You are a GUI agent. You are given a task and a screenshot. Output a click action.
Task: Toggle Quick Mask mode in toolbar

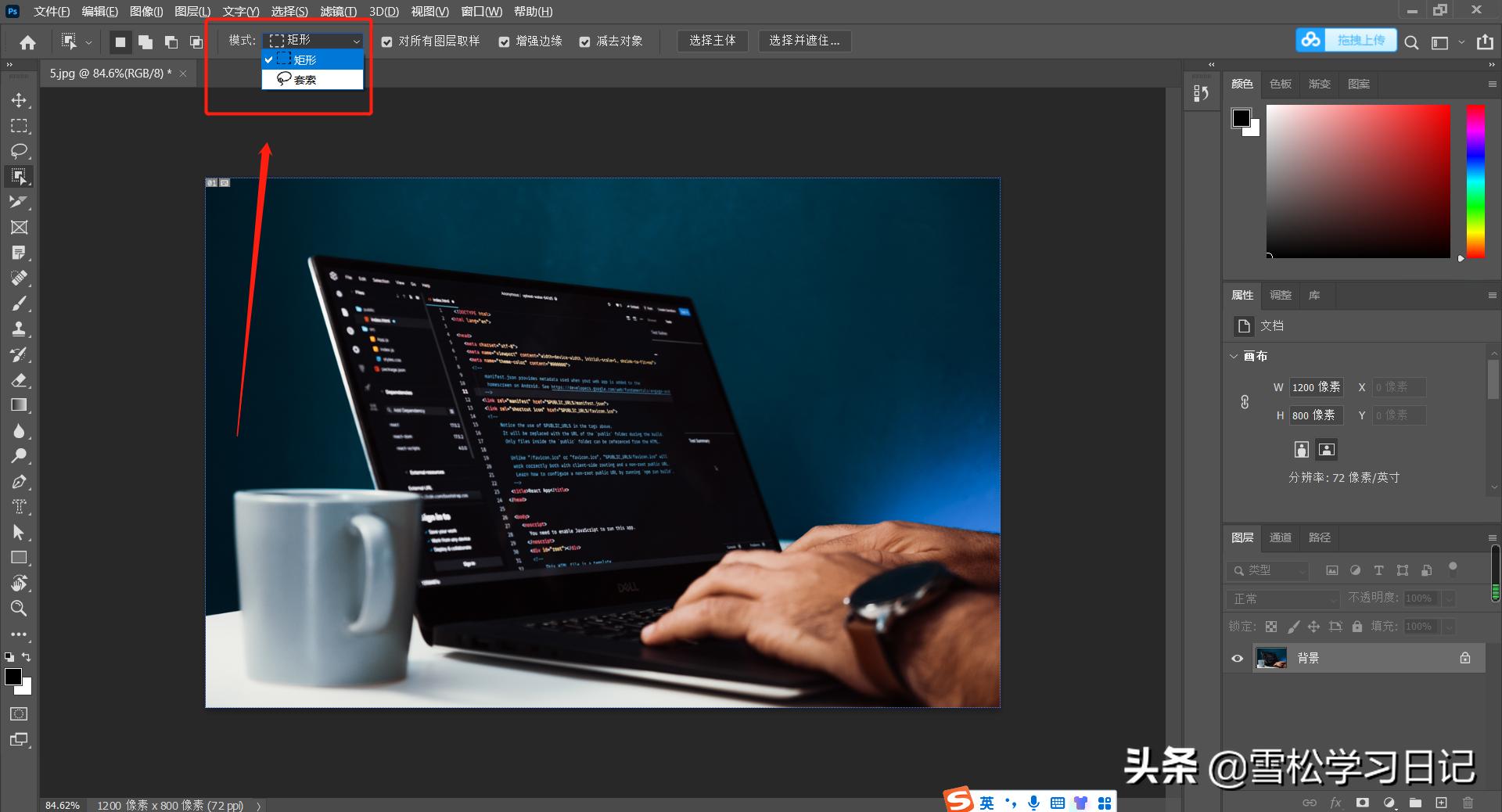(x=19, y=713)
